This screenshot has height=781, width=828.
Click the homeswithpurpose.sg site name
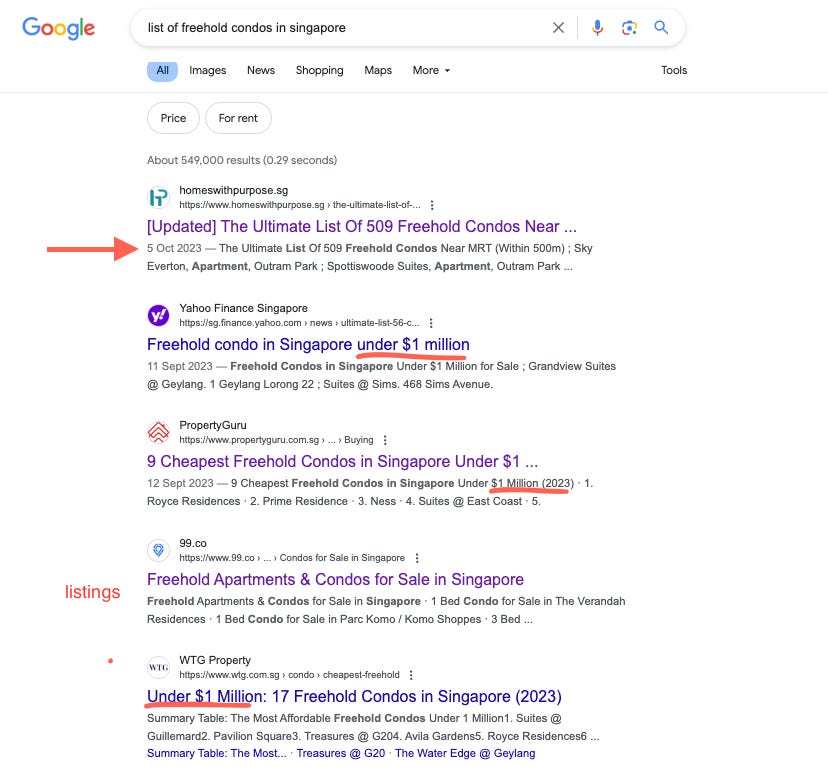[x=233, y=190]
